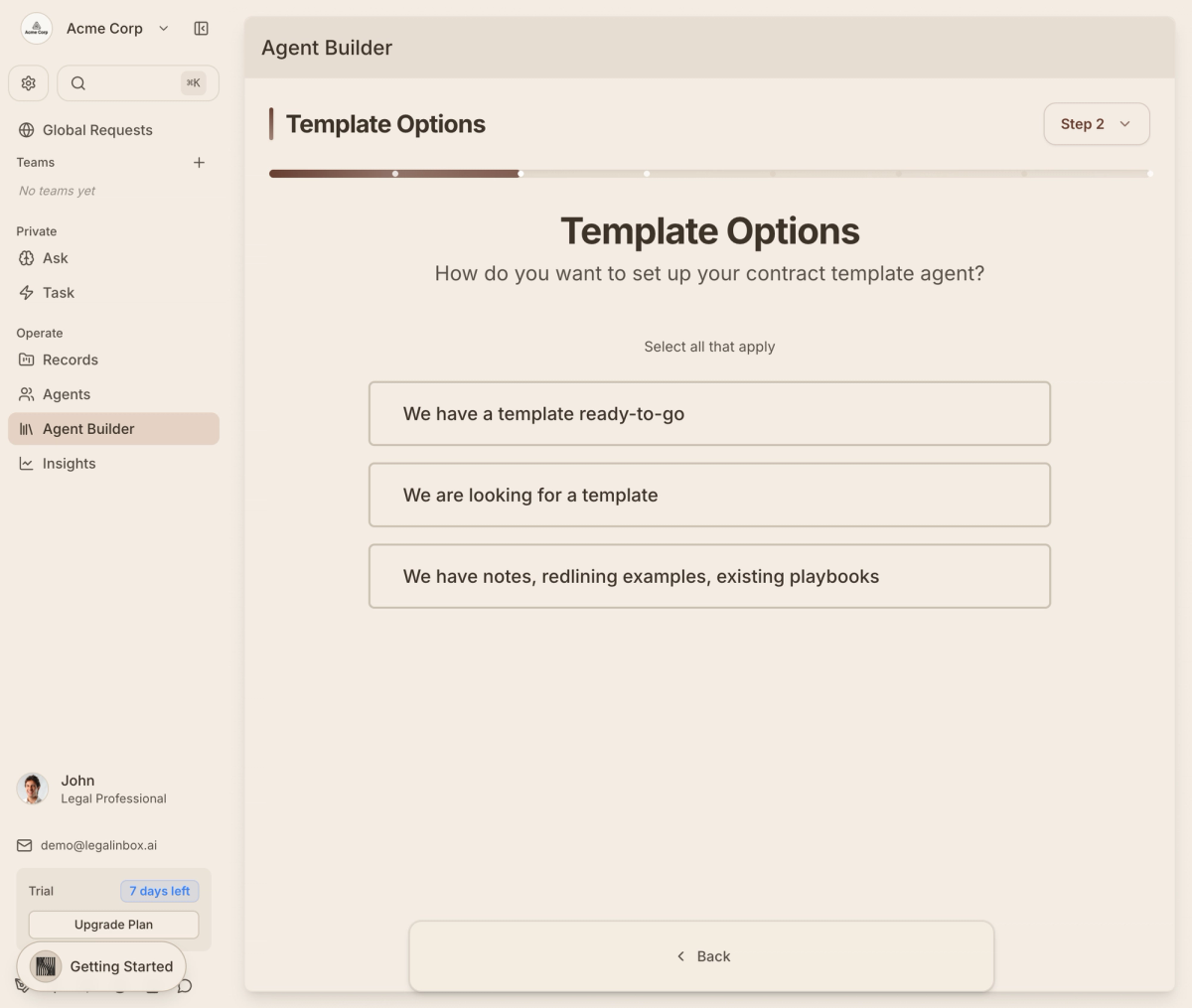Click the folder icon beside Records
This screenshot has height=1008, width=1192.
coord(26,360)
